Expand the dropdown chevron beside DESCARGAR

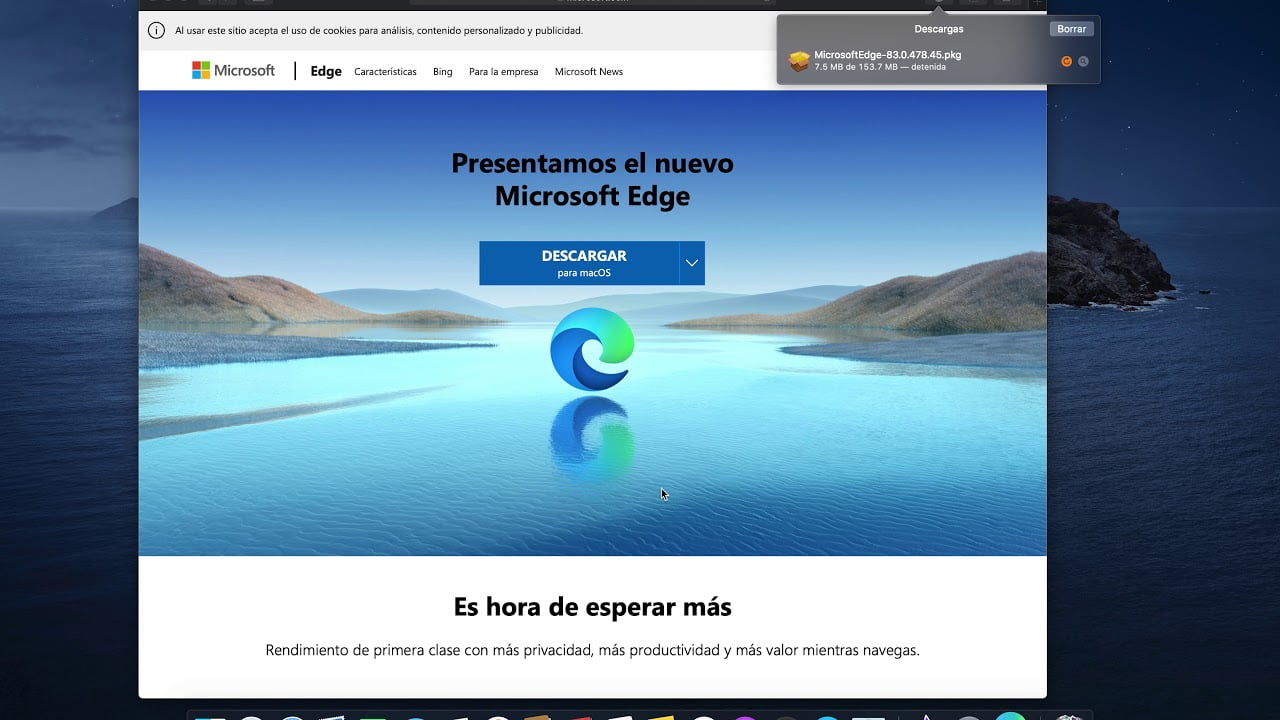pos(691,262)
